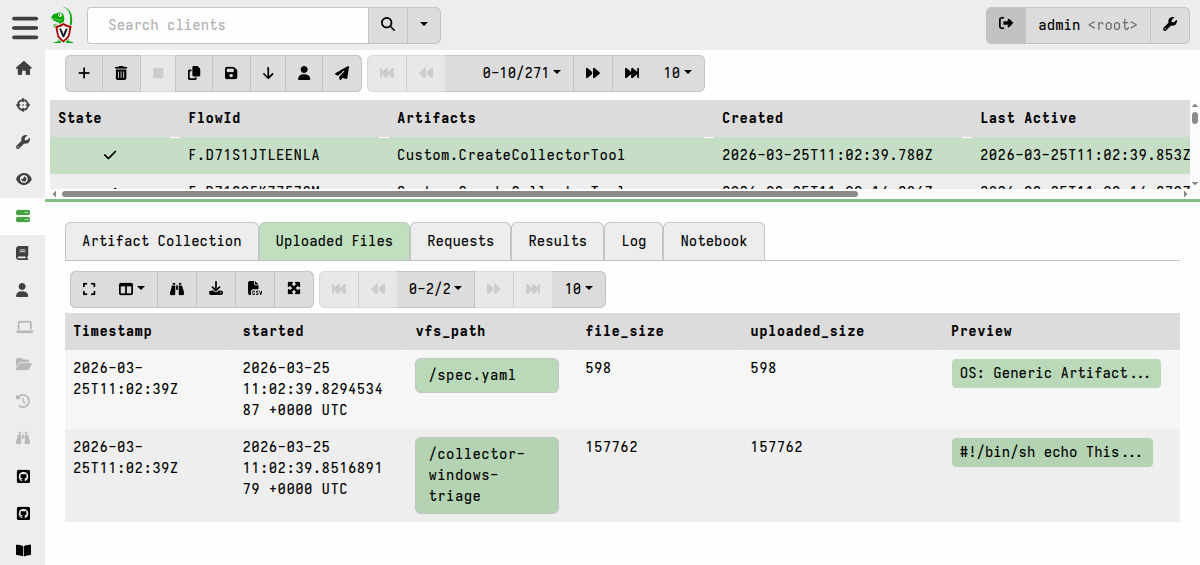
Task: Open column chooser dropdown in files toolbar
Action: click(x=132, y=289)
